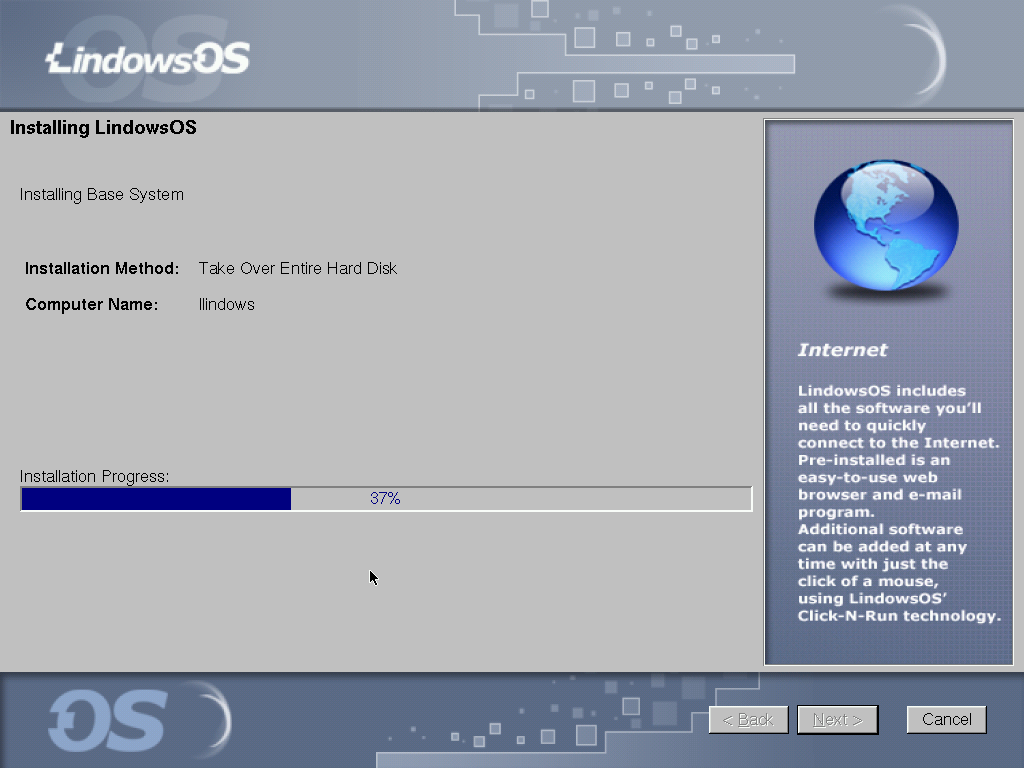Click the 'Click-N-Run technology.' text
1024x768 pixels.
coord(899,616)
